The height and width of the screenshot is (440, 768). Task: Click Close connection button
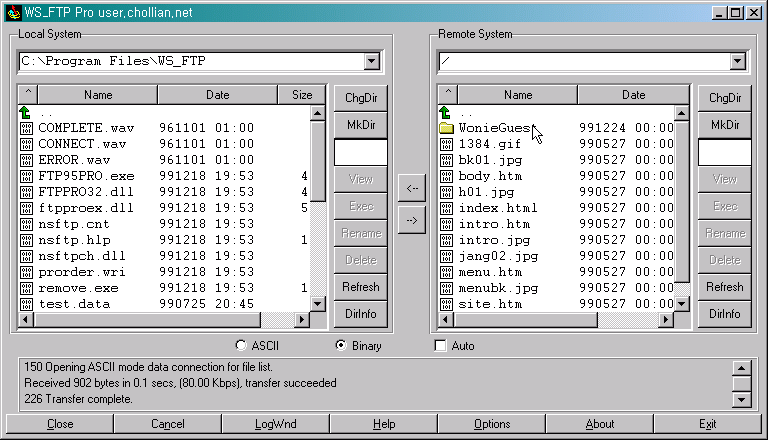(60, 424)
